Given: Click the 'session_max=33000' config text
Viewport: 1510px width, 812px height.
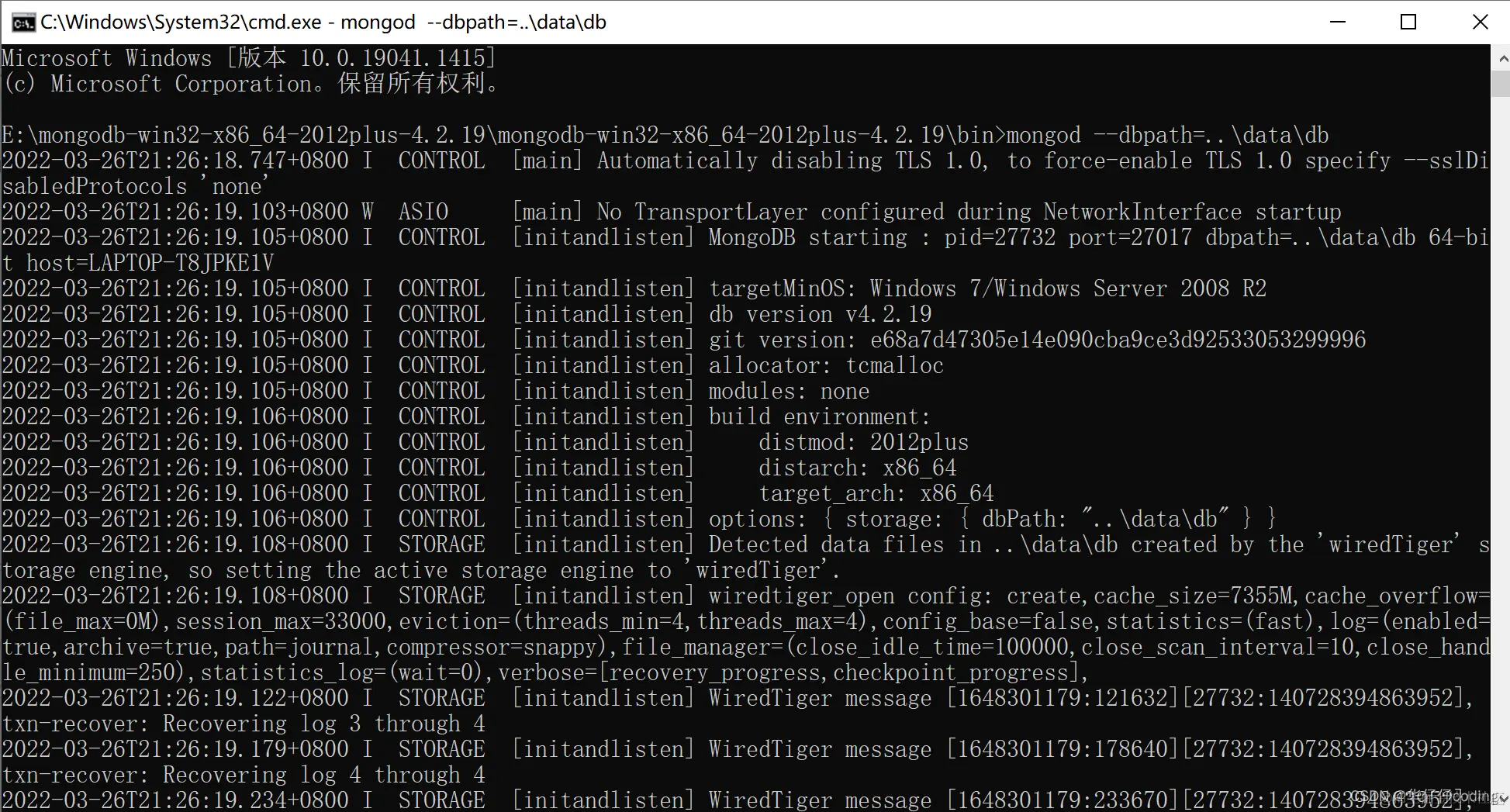Looking at the screenshot, I should click(x=281, y=621).
